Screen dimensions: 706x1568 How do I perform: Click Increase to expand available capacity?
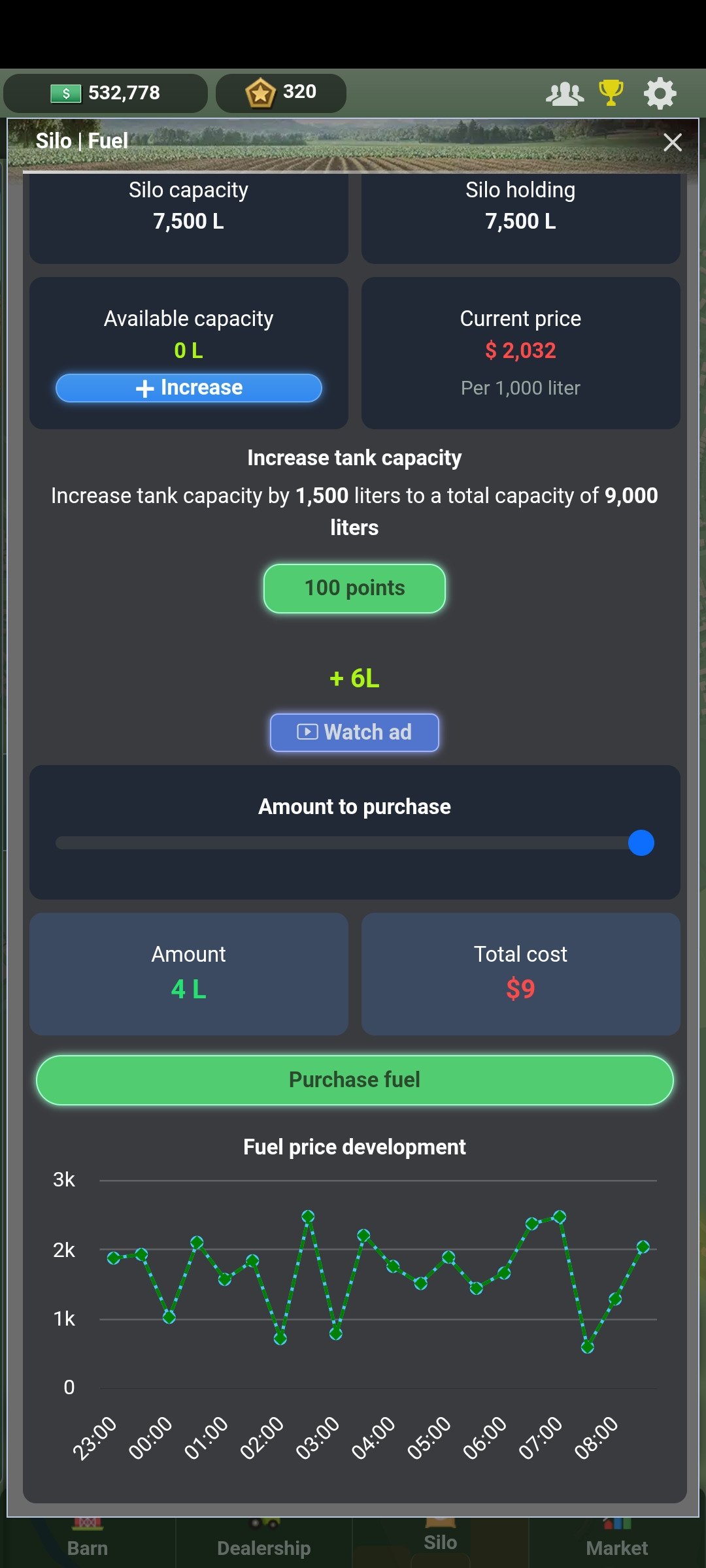click(x=189, y=387)
